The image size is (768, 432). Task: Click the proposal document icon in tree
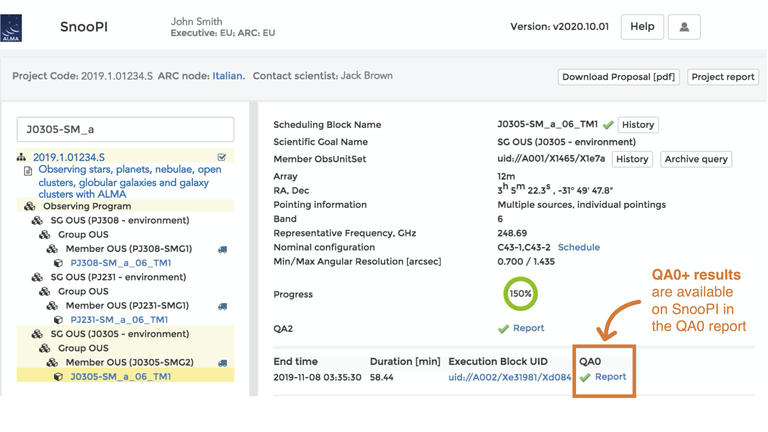pos(28,171)
